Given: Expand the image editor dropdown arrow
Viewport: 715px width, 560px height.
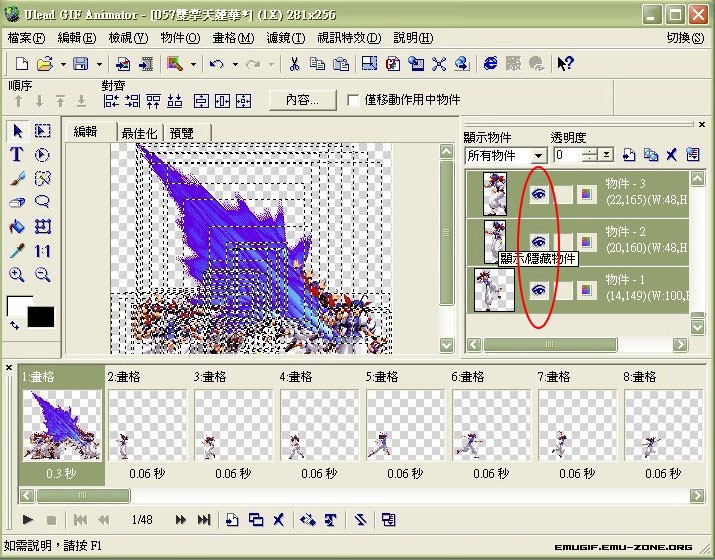Looking at the screenshot, I should pos(193,64).
